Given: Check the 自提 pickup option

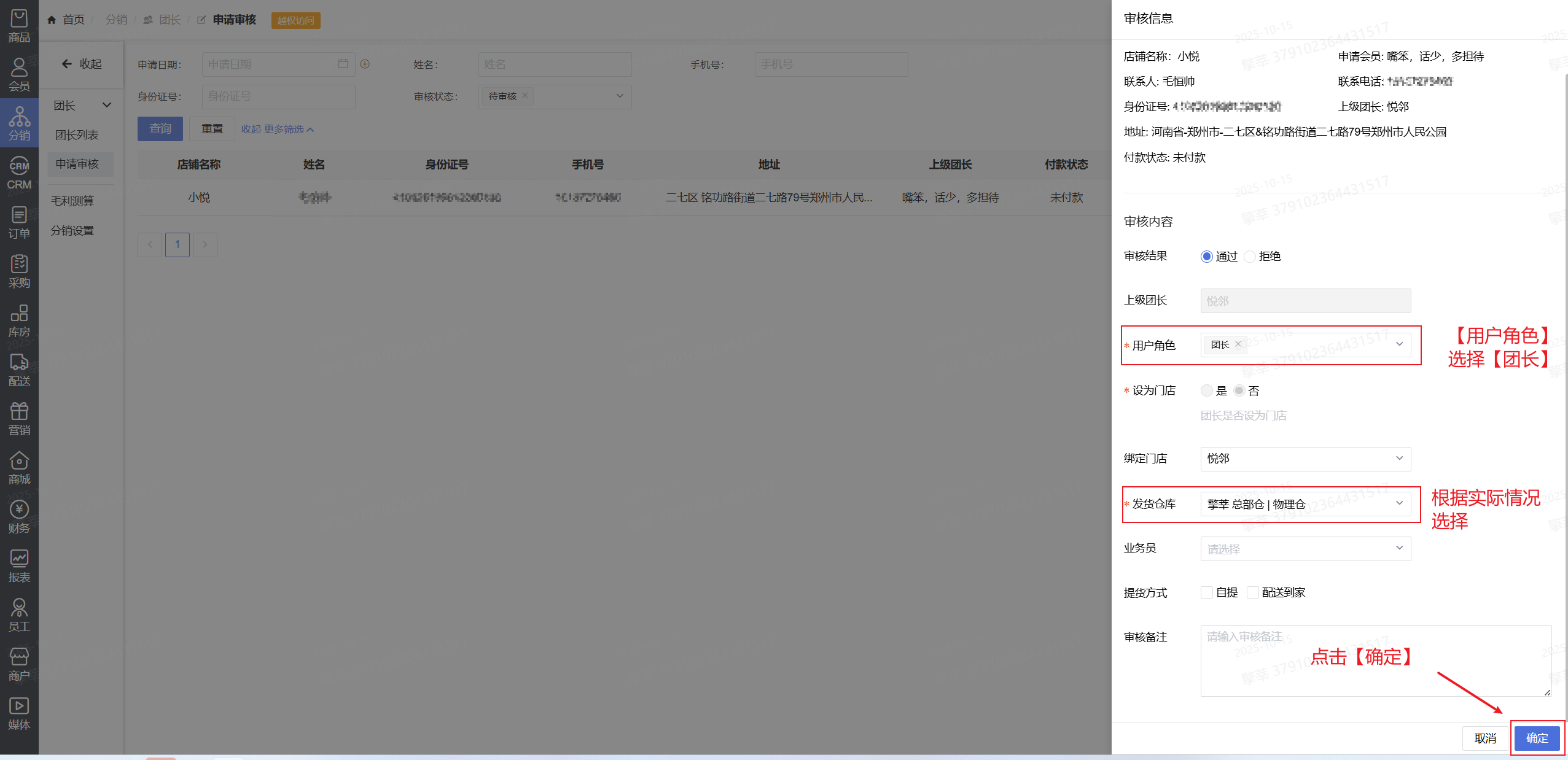Looking at the screenshot, I should pos(1207,592).
